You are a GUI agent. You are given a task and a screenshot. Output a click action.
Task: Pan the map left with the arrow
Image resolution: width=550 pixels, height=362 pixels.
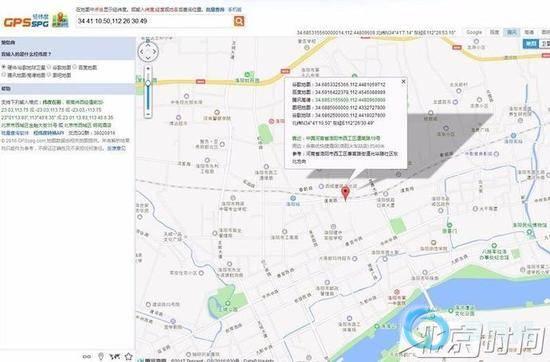point(141,52)
